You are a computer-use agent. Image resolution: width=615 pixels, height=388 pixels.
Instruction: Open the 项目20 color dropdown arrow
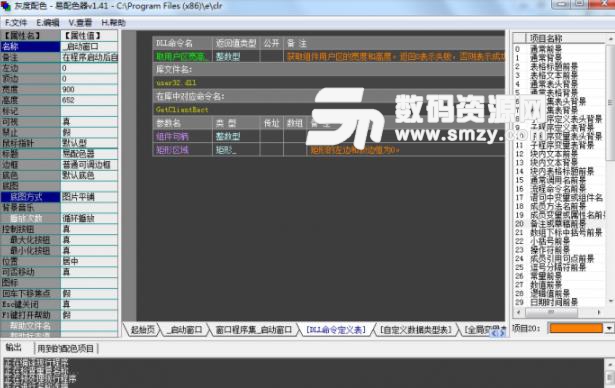coord(609,328)
